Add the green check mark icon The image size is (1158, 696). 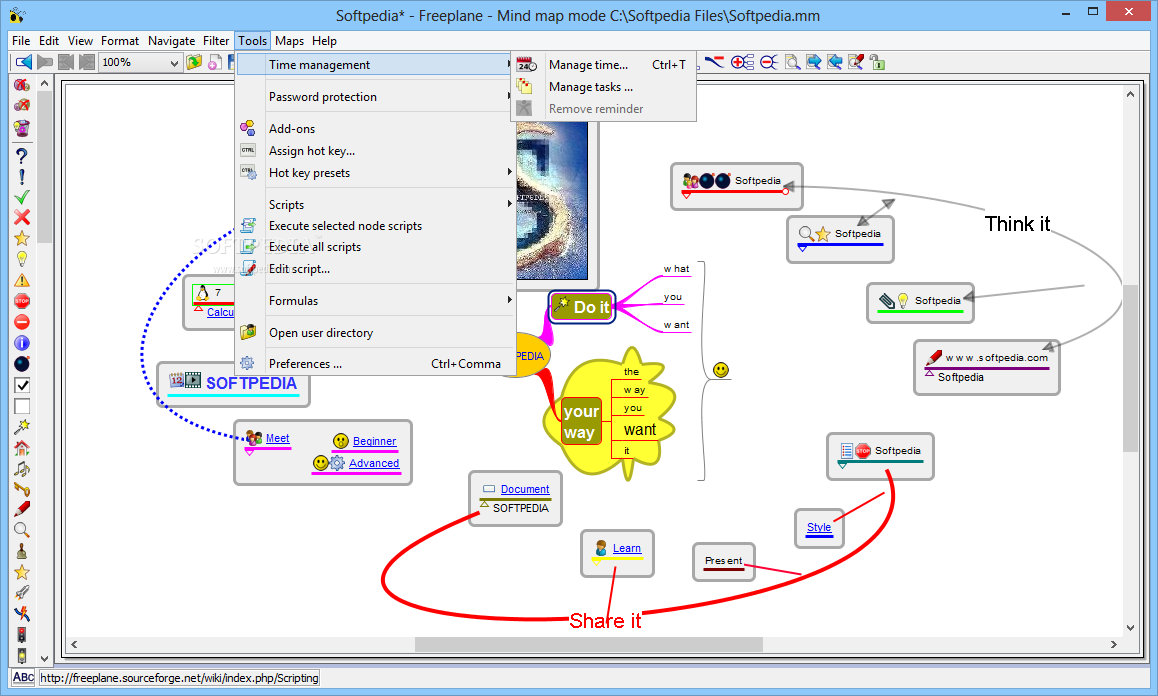pos(22,197)
